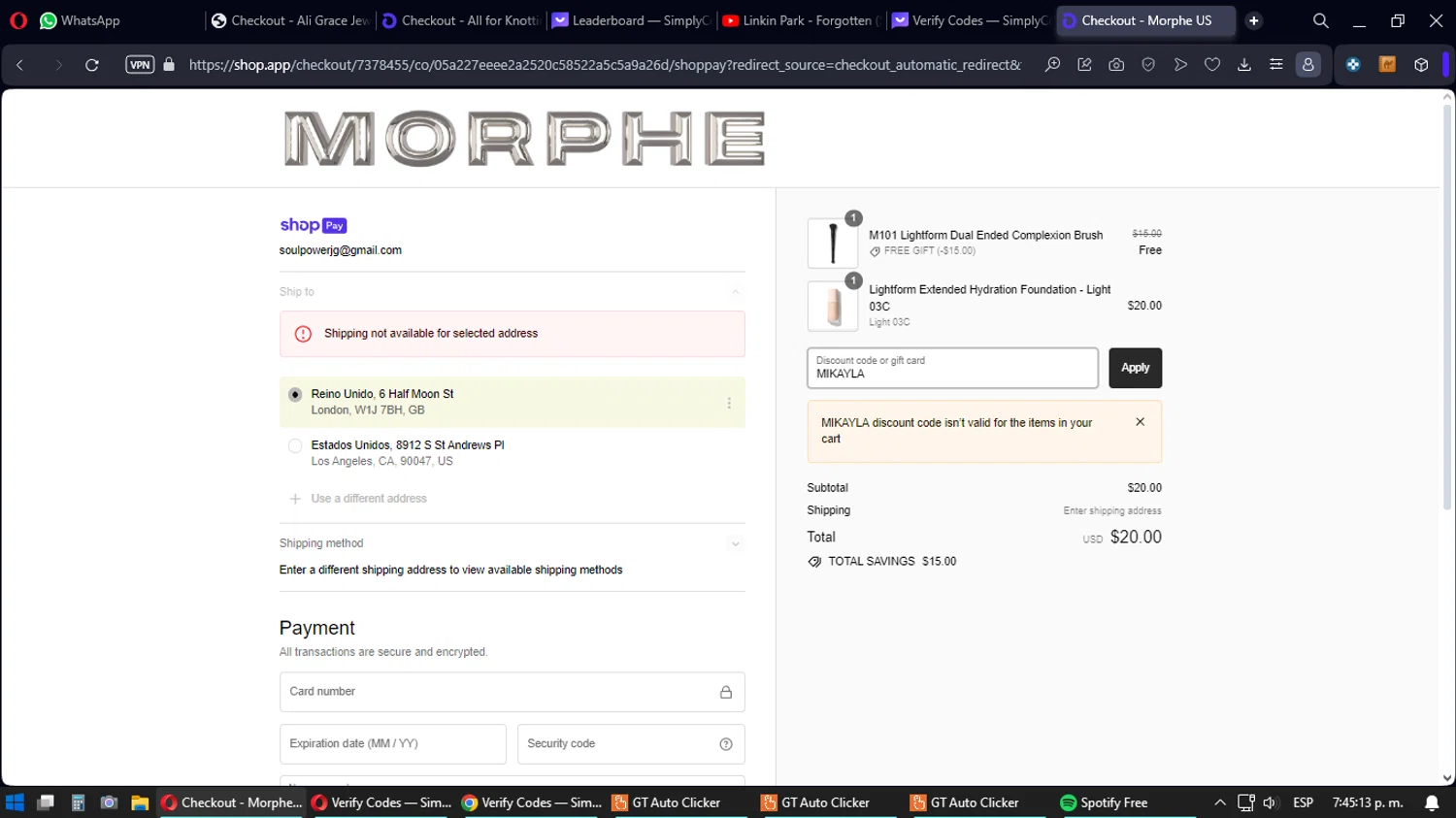Viewport: 1456px width, 818px height.
Task: Switch to the WhatsApp tab
Action: point(81,20)
